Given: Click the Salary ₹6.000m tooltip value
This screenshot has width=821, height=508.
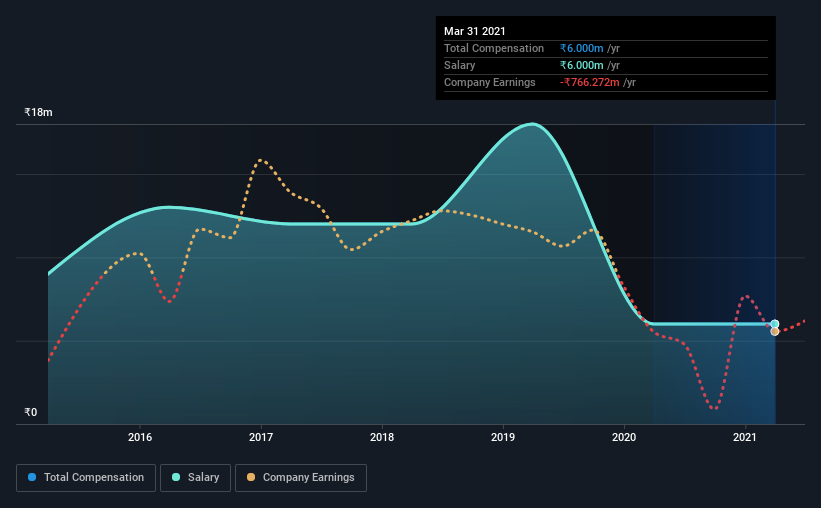Looking at the screenshot, I should pos(581,65).
